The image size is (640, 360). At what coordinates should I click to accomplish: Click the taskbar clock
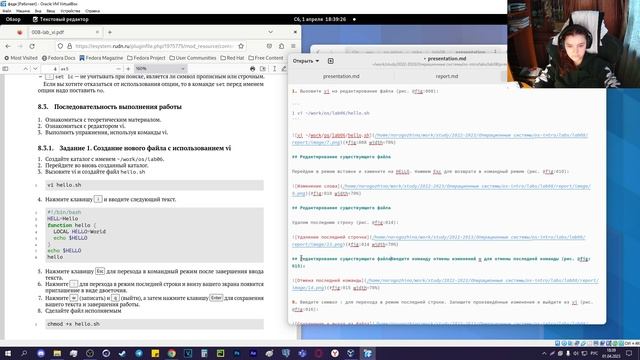point(611,353)
